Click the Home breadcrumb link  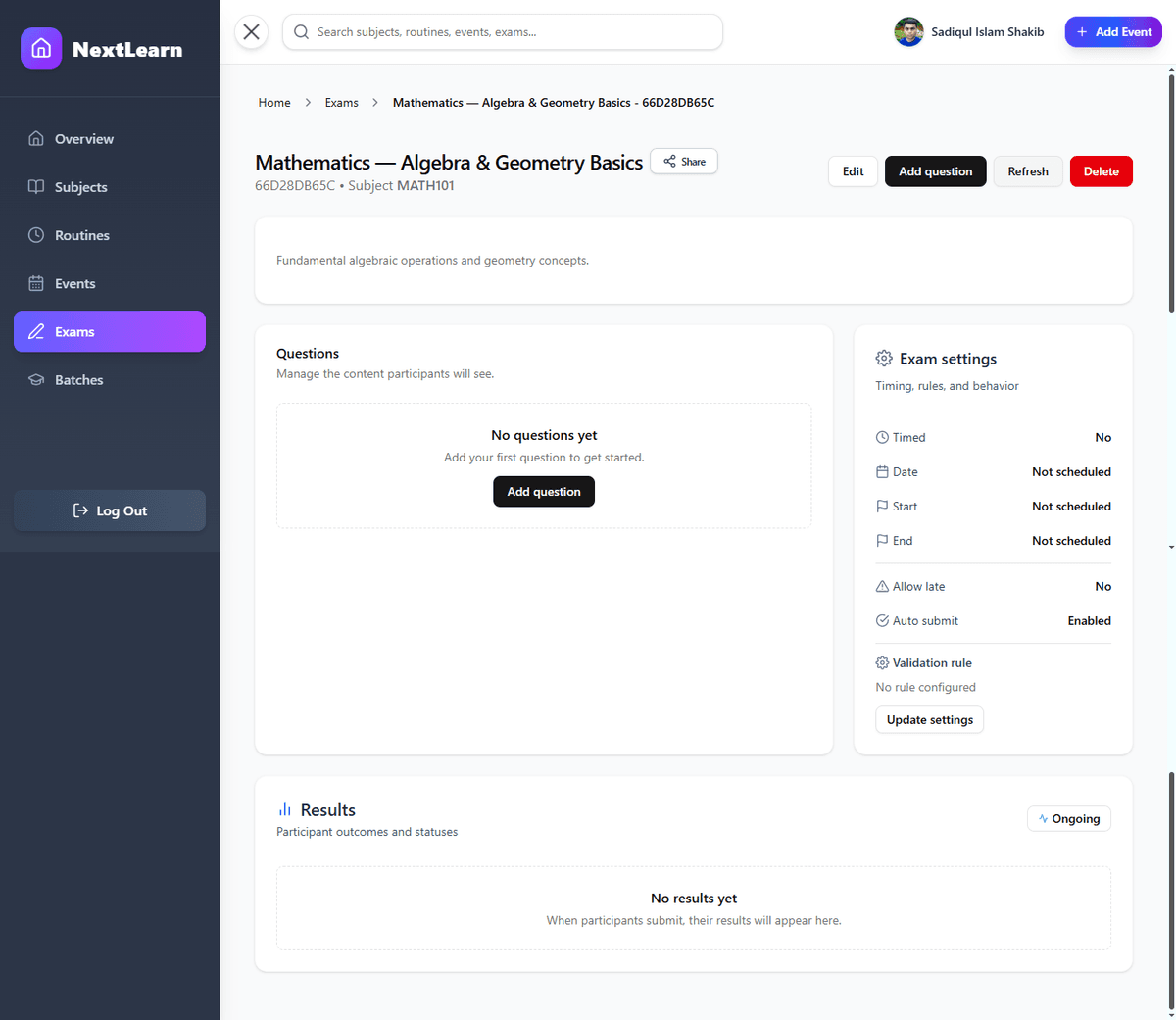pos(274,102)
